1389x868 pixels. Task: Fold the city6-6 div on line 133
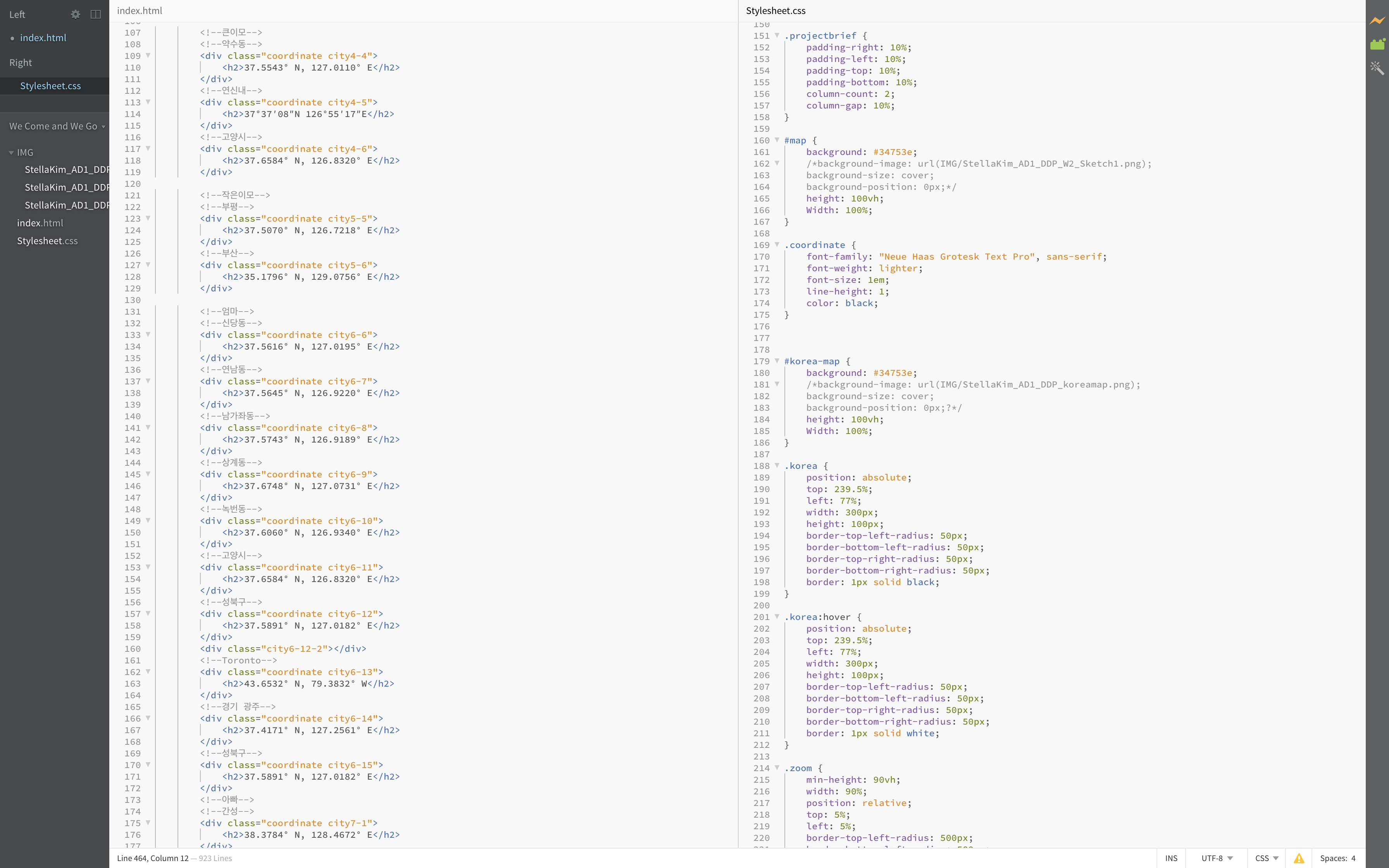click(148, 335)
